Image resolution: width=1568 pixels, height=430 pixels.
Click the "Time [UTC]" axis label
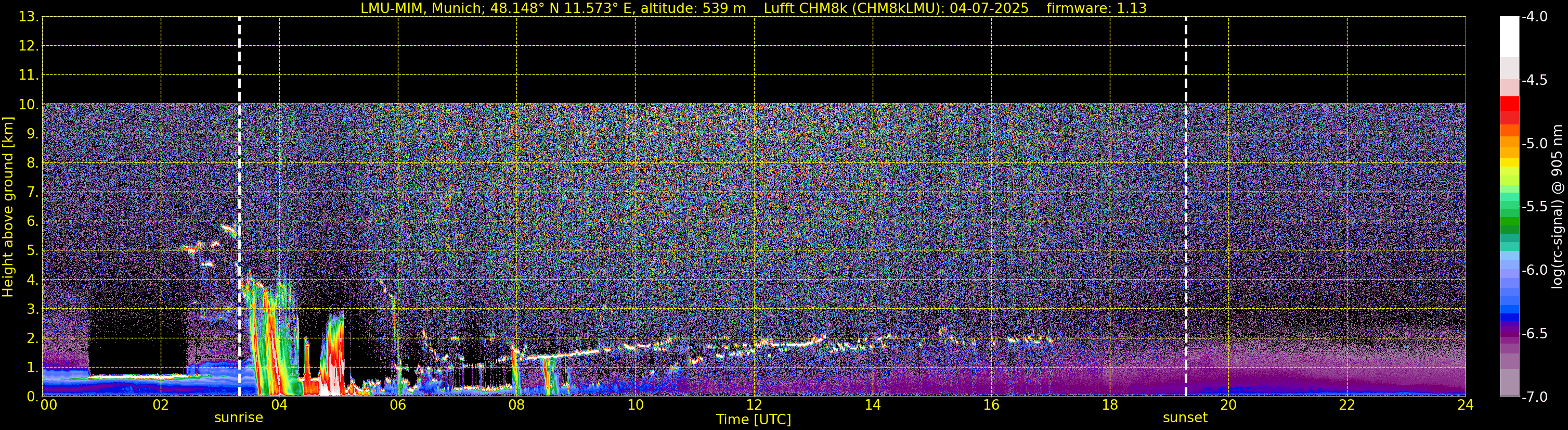(x=754, y=420)
